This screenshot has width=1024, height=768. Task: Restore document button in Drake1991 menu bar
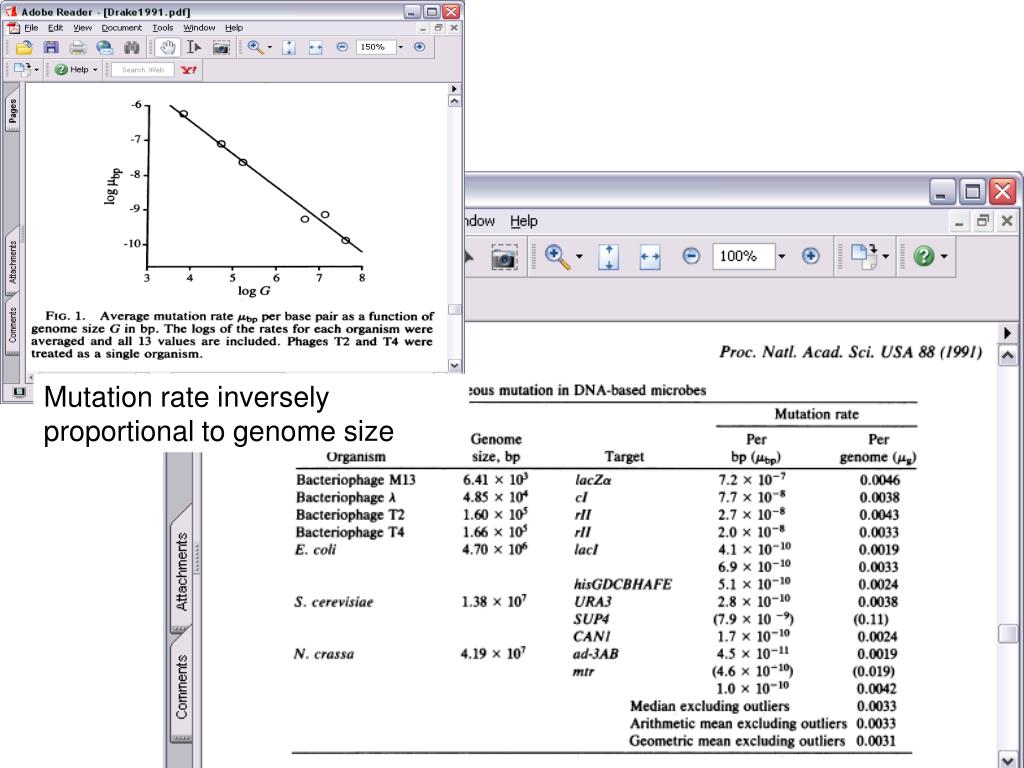click(x=438, y=28)
